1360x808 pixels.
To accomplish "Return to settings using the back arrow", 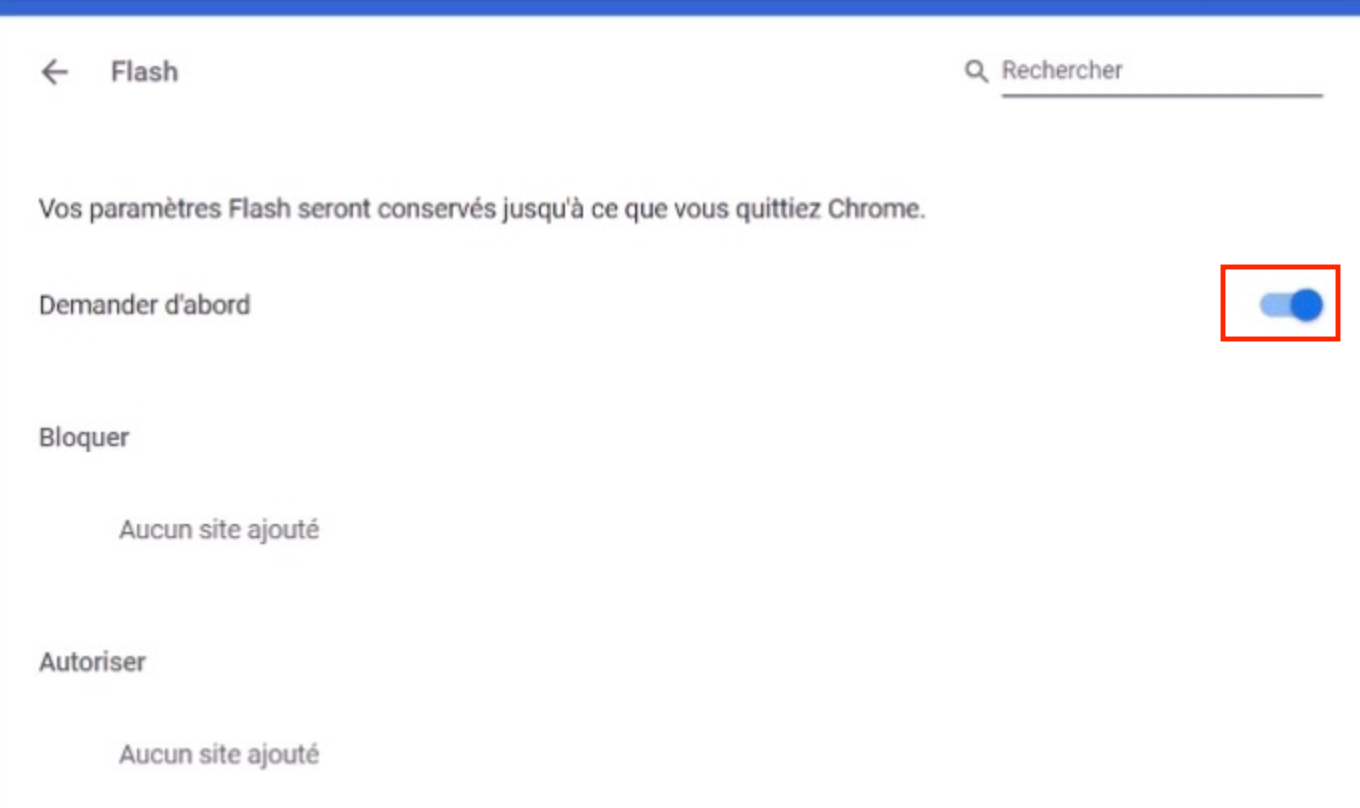I will 54,71.
